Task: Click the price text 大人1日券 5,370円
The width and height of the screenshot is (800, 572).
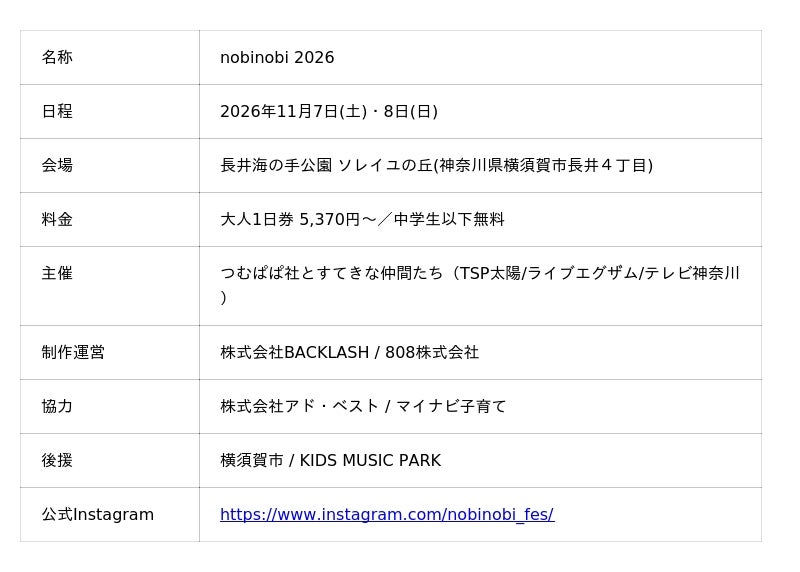Action: tap(290, 219)
